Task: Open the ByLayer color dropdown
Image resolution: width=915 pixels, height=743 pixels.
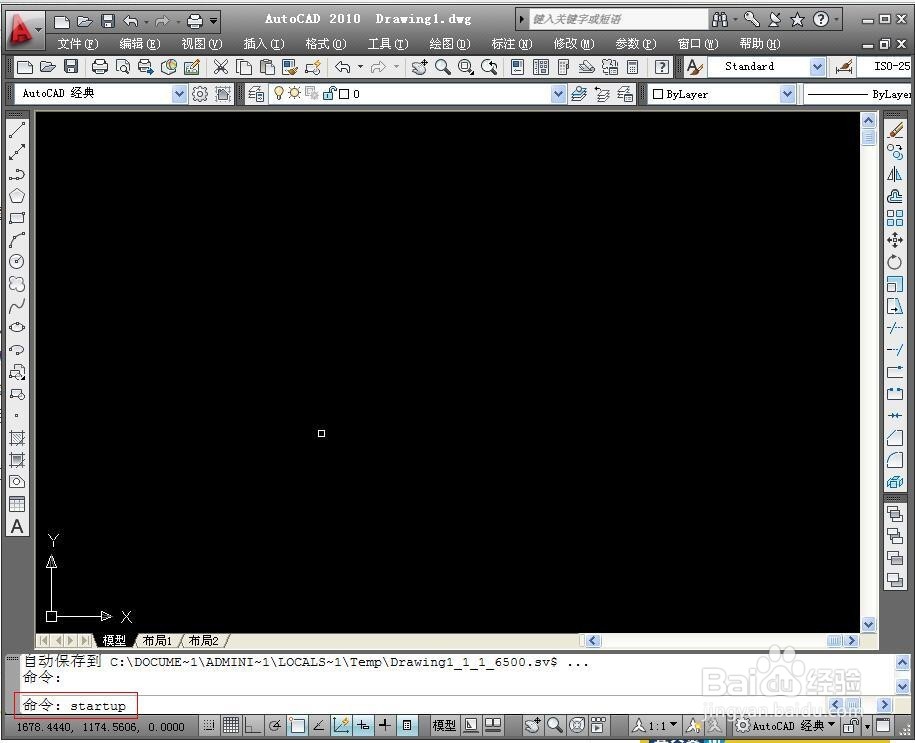Action: pos(787,93)
